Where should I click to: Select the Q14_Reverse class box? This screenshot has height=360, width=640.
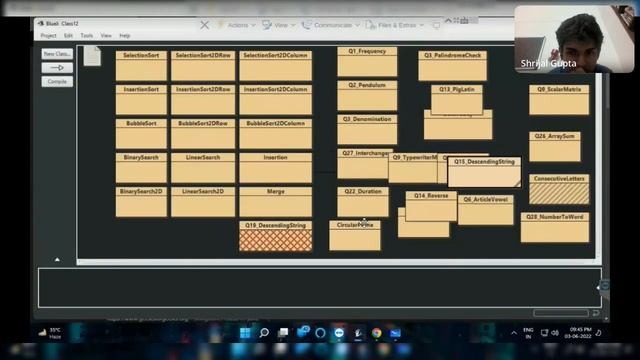click(x=431, y=206)
